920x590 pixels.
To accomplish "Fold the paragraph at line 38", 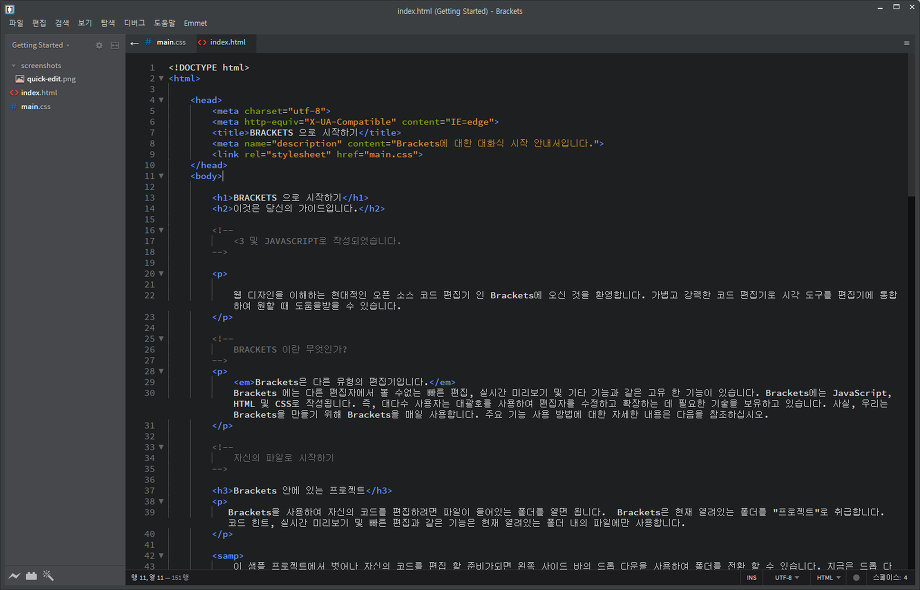I will 161,501.
